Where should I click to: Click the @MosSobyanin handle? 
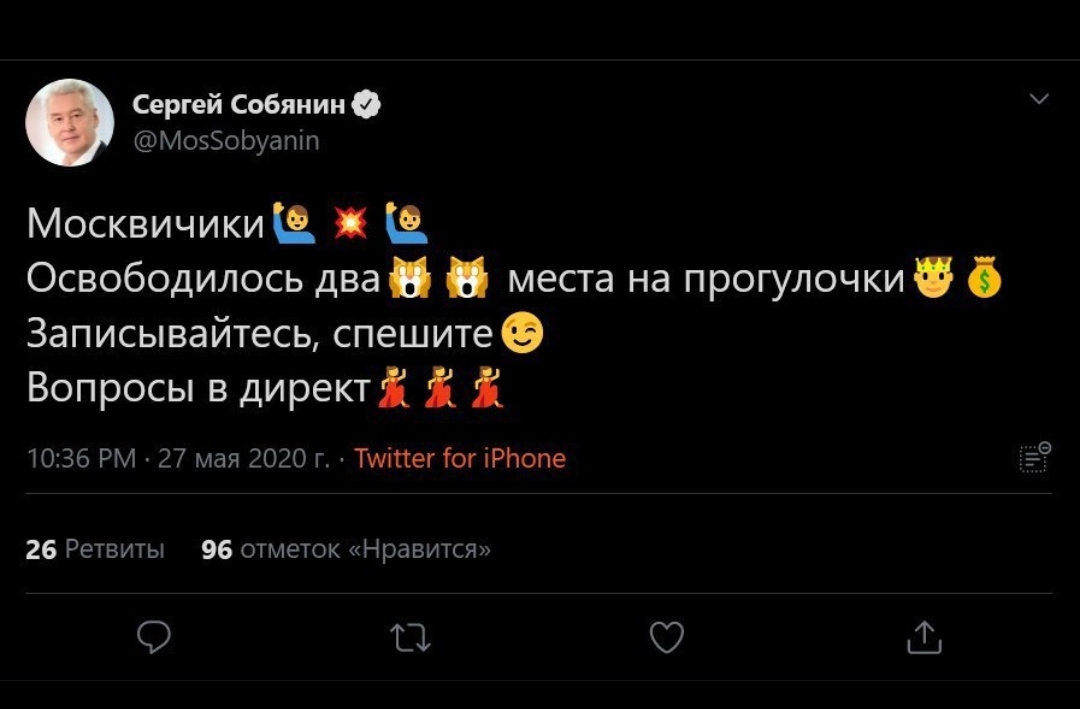pyautogui.click(x=222, y=140)
